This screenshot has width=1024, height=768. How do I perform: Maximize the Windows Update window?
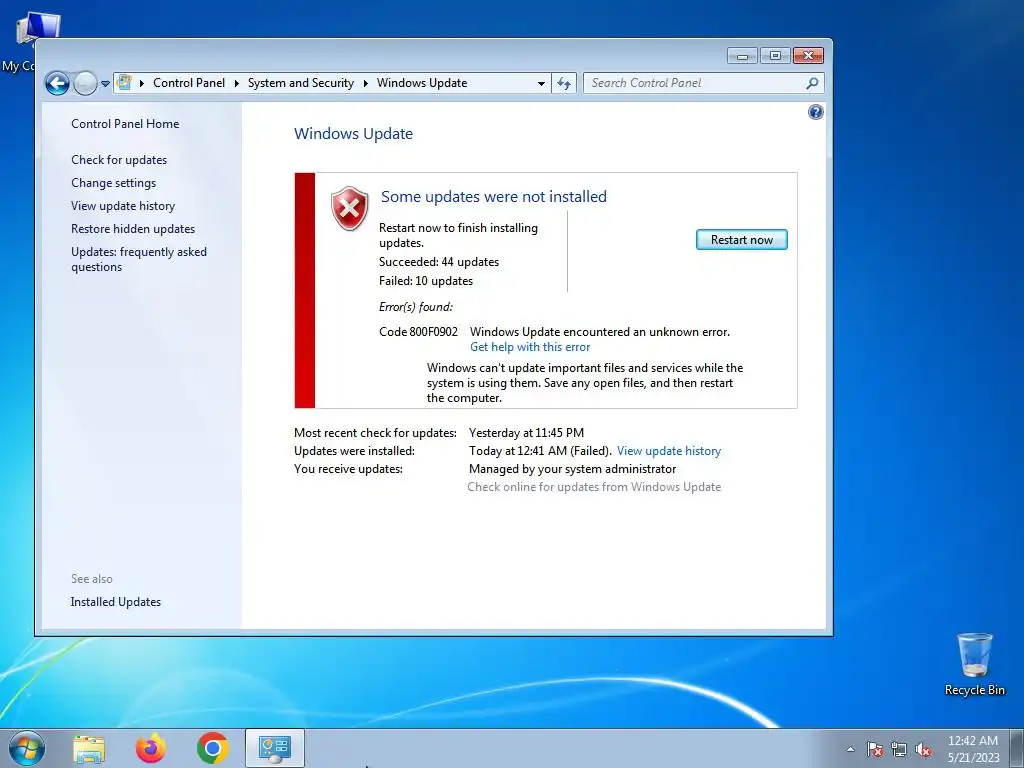click(775, 56)
